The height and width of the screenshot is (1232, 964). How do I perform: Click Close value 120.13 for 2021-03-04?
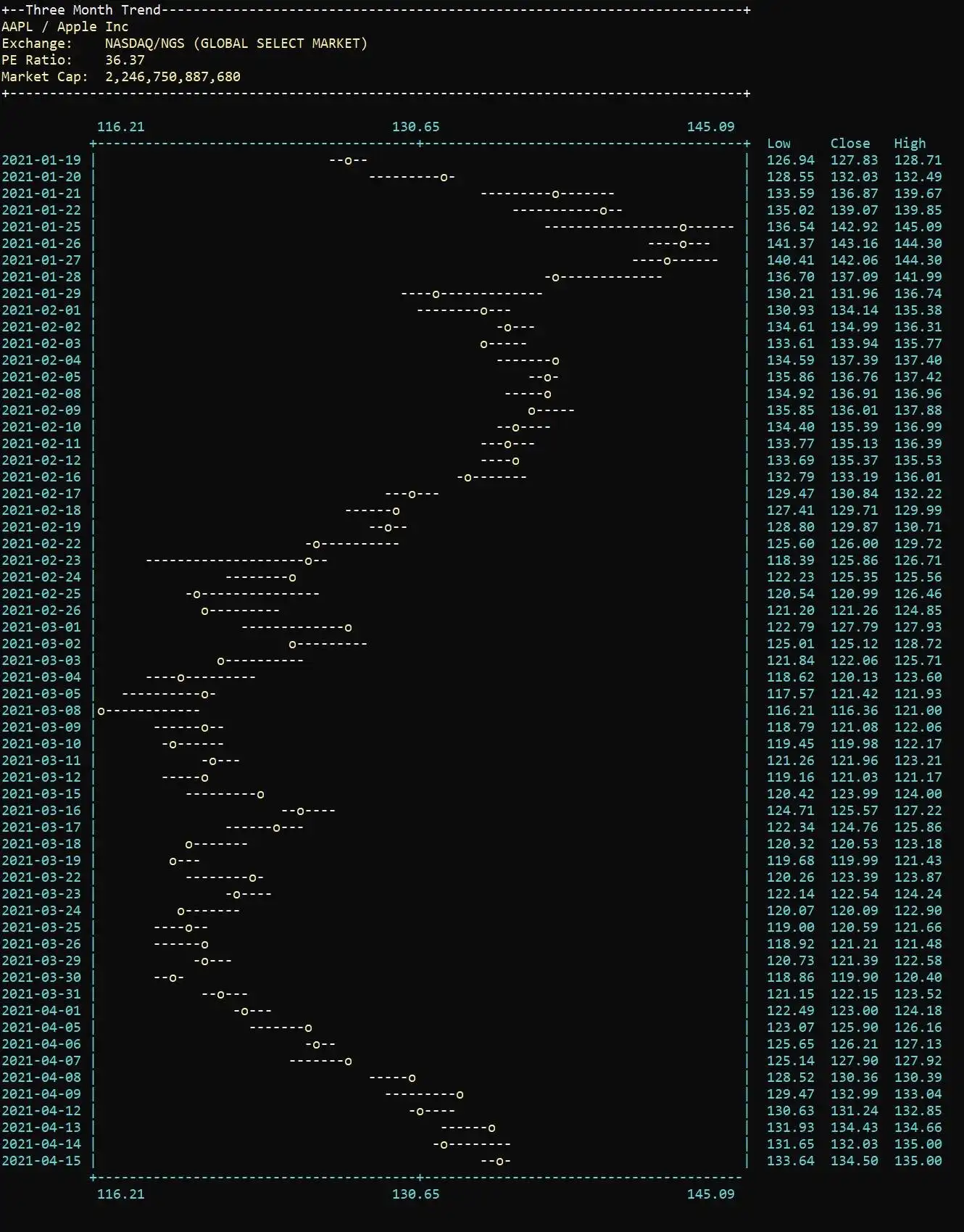855,677
